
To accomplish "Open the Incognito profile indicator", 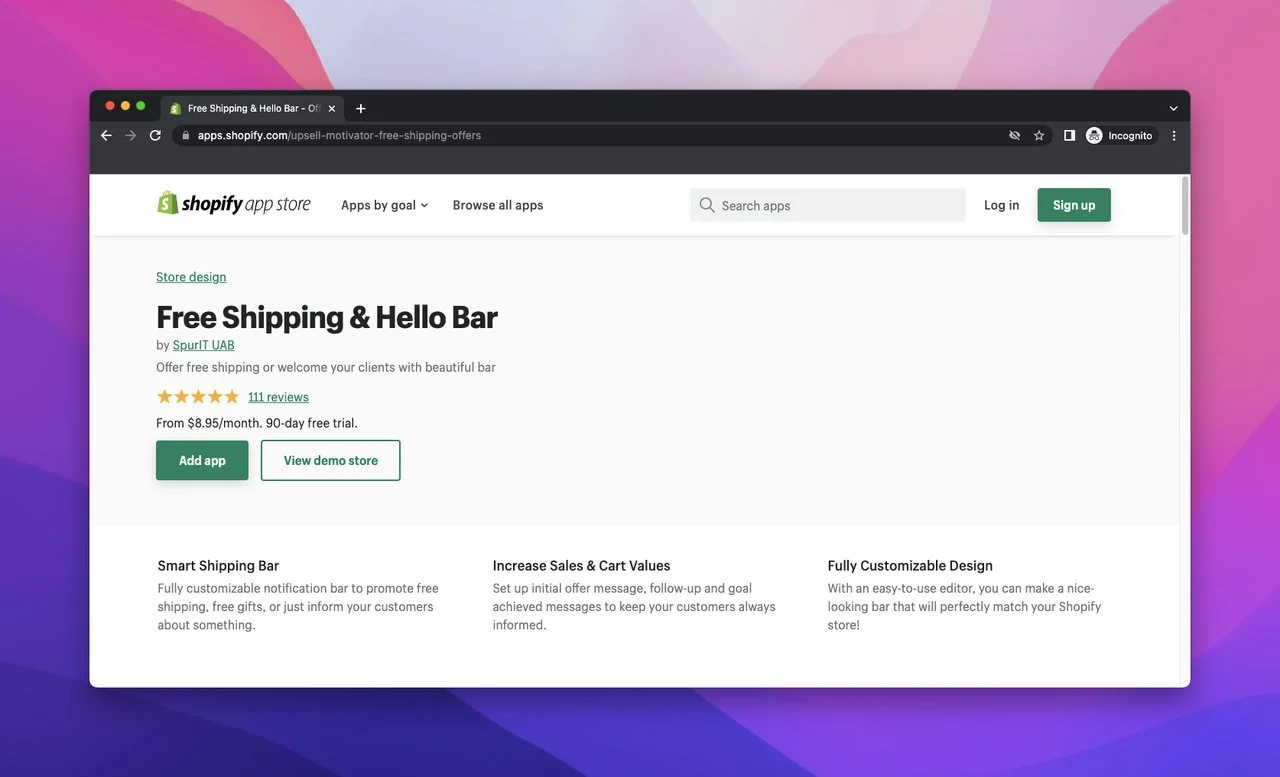I will 1120,135.
